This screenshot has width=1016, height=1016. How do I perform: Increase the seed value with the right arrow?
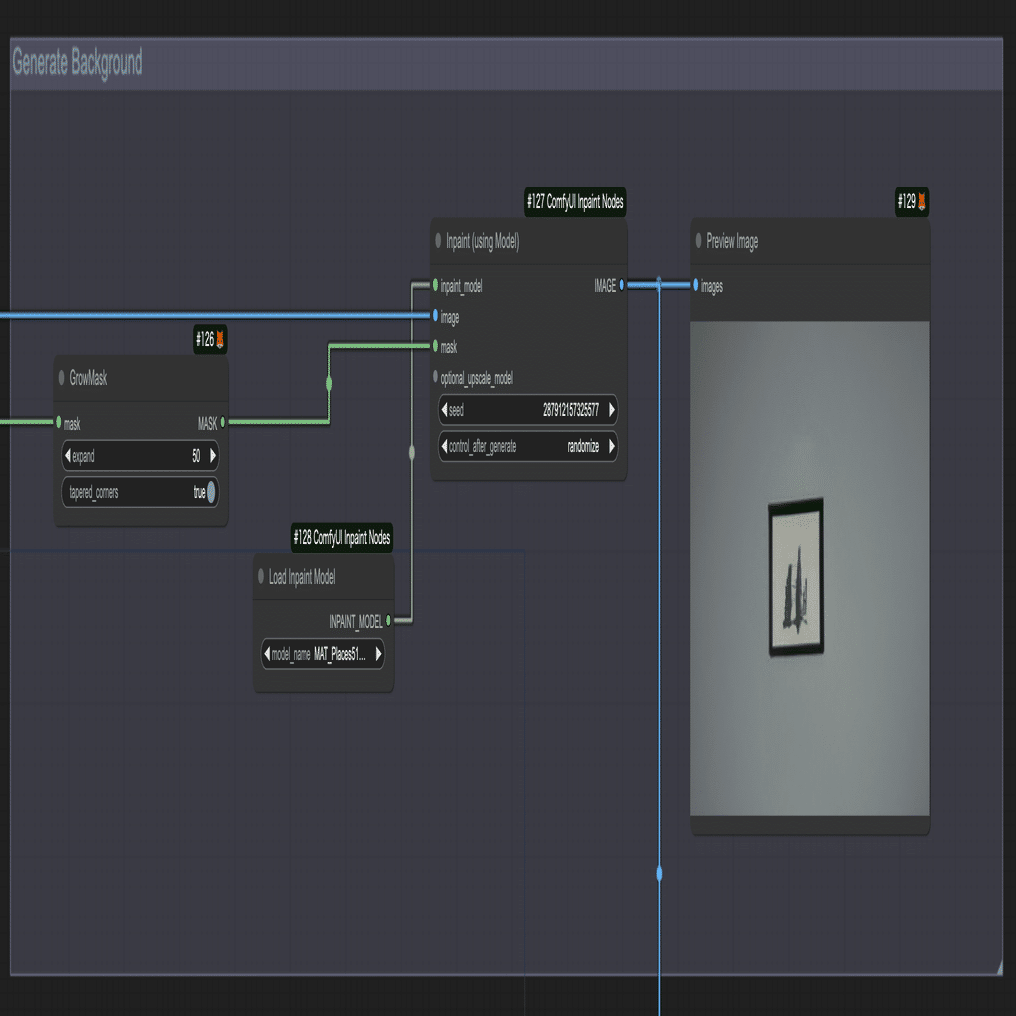coord(612,410)
